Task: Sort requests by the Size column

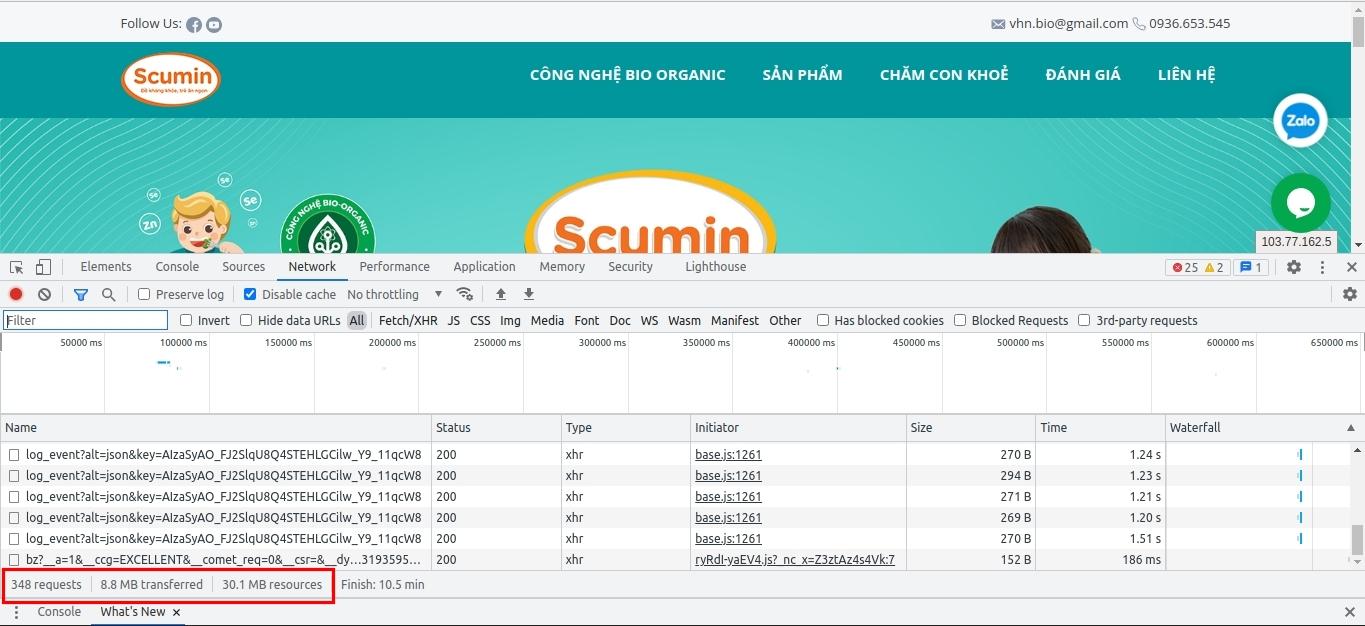Action: (971, 428)
